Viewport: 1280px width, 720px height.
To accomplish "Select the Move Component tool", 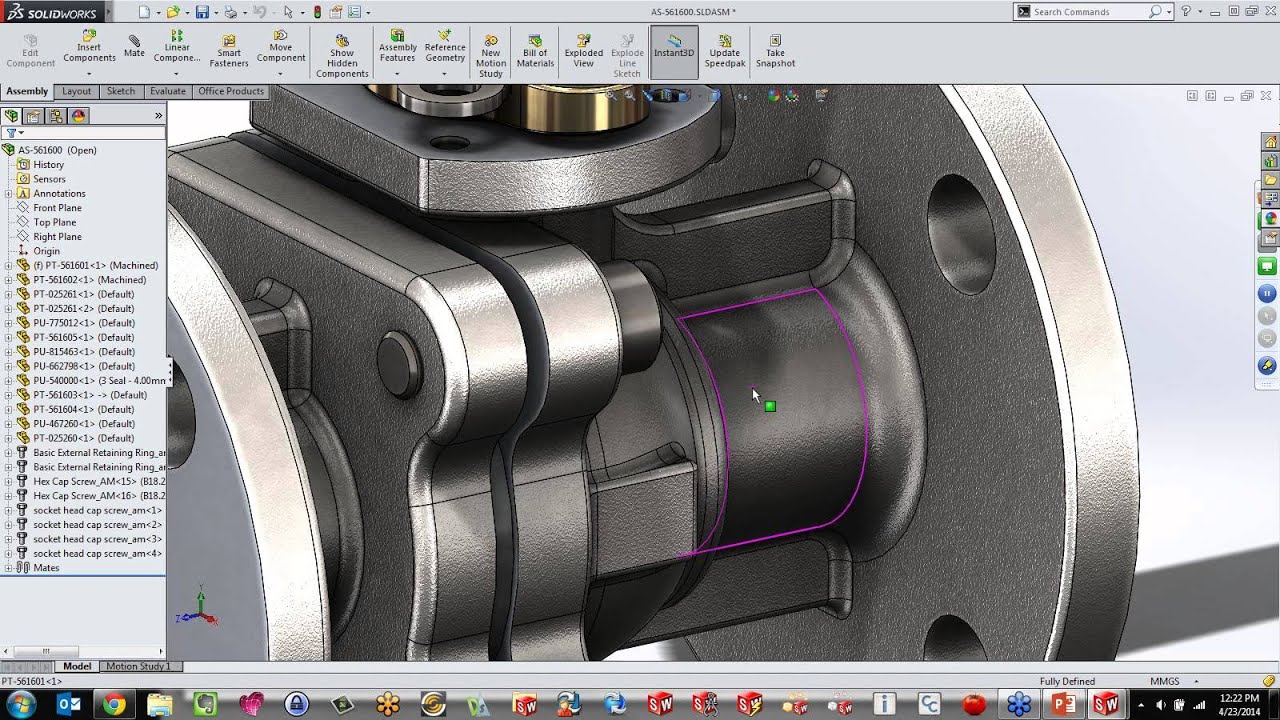I will [281, 46].
